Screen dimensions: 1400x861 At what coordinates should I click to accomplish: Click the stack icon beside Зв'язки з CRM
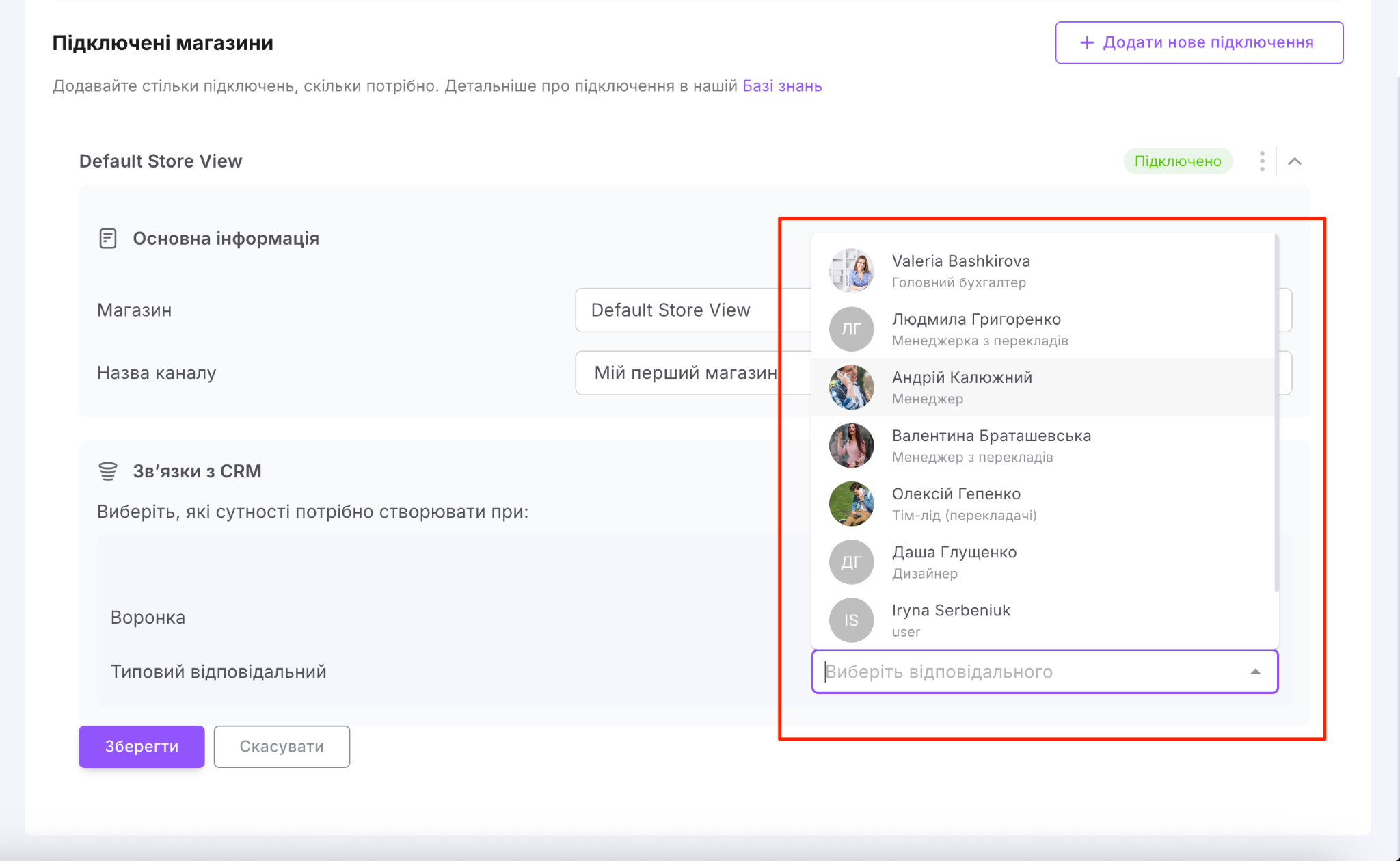click(x=108, y=471)
